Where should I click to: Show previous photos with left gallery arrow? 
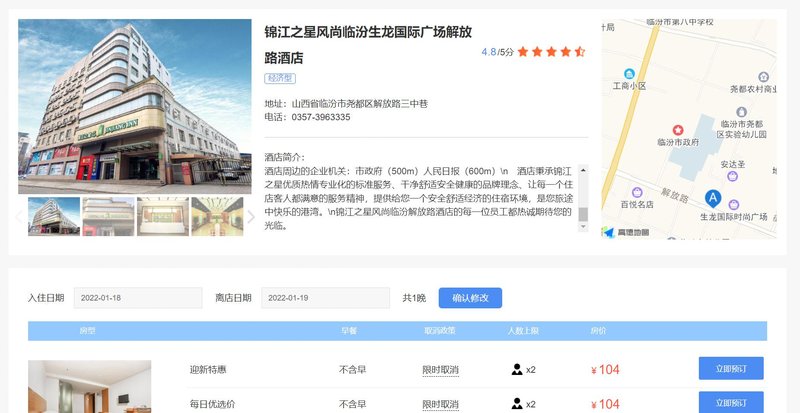click(x=18, y=216)
